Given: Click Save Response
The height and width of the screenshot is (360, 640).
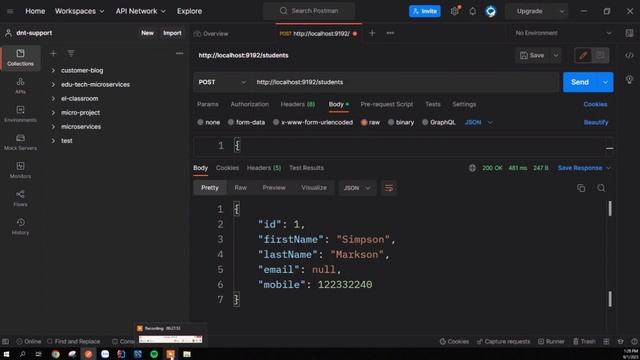Looking at the screenshot, I should pyautogui.click(x=580, y=168).
